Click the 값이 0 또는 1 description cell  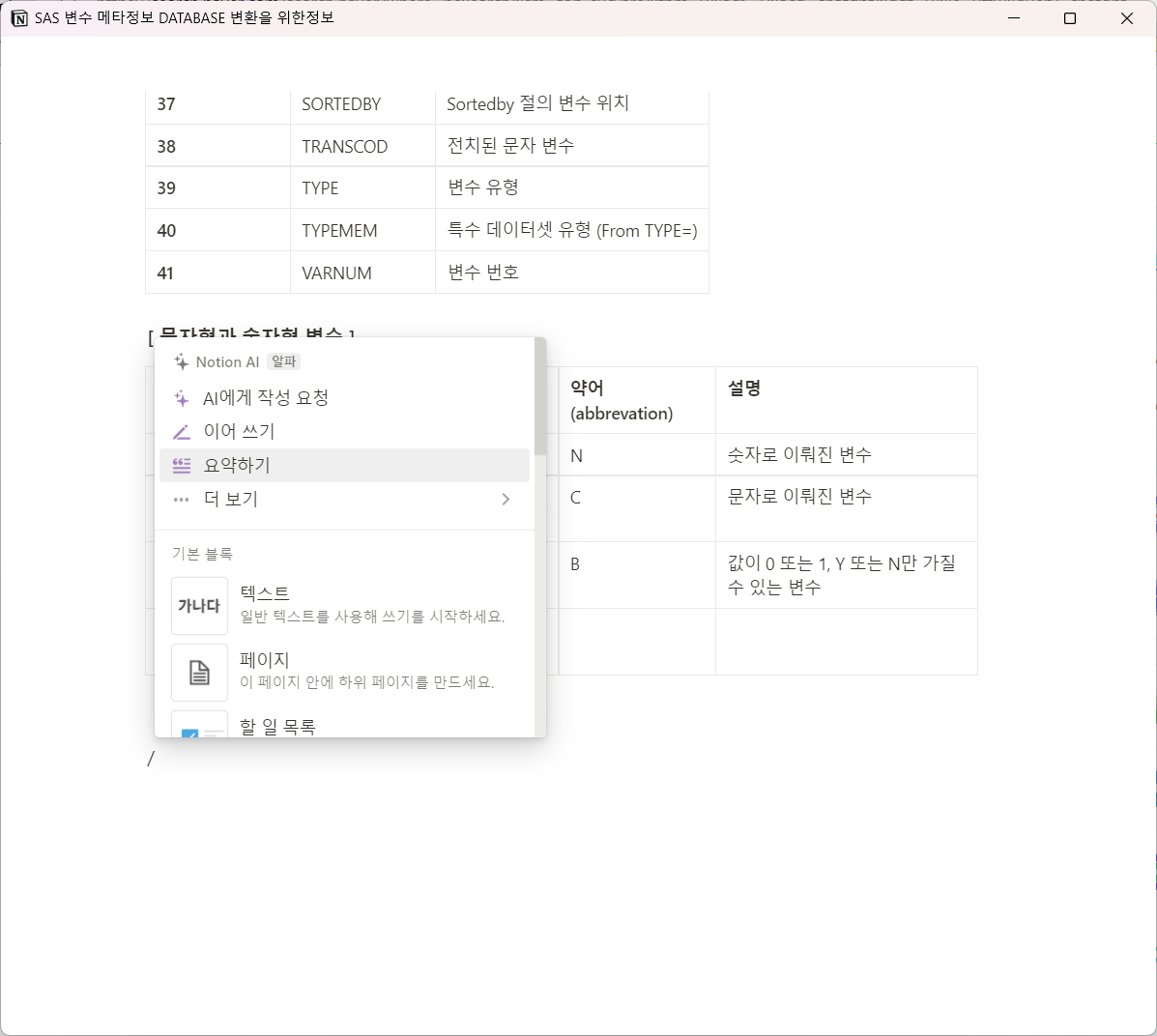[x=847, y=576]
